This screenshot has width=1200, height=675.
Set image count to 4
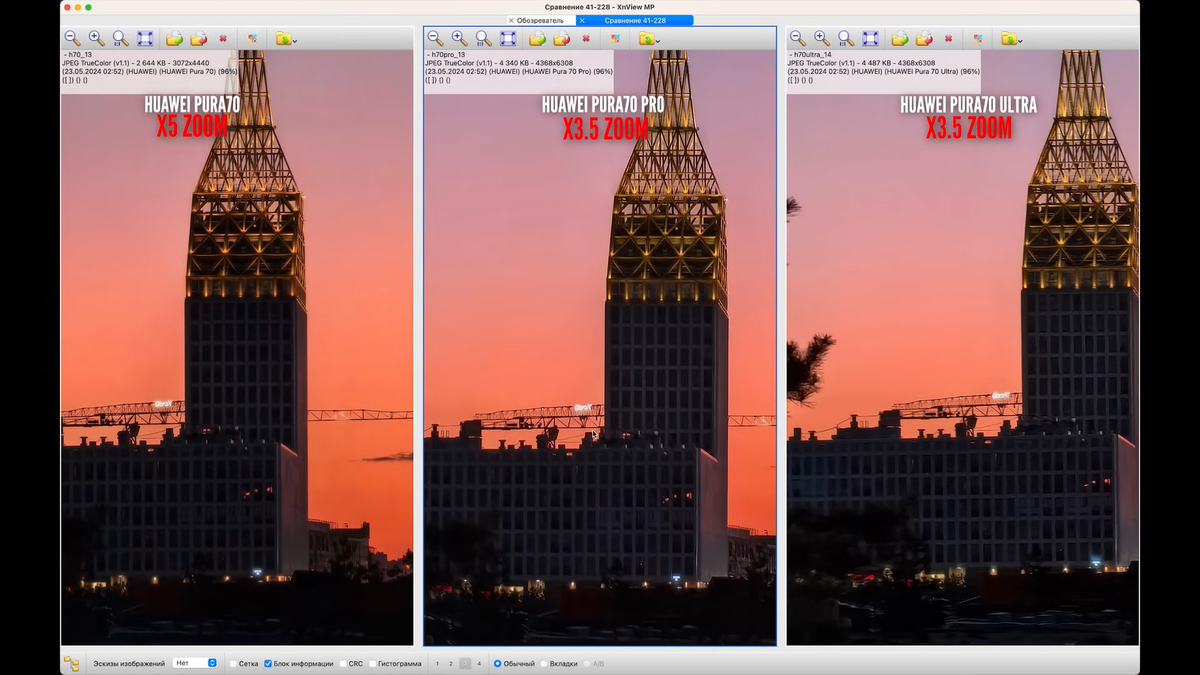click(479, 663)
